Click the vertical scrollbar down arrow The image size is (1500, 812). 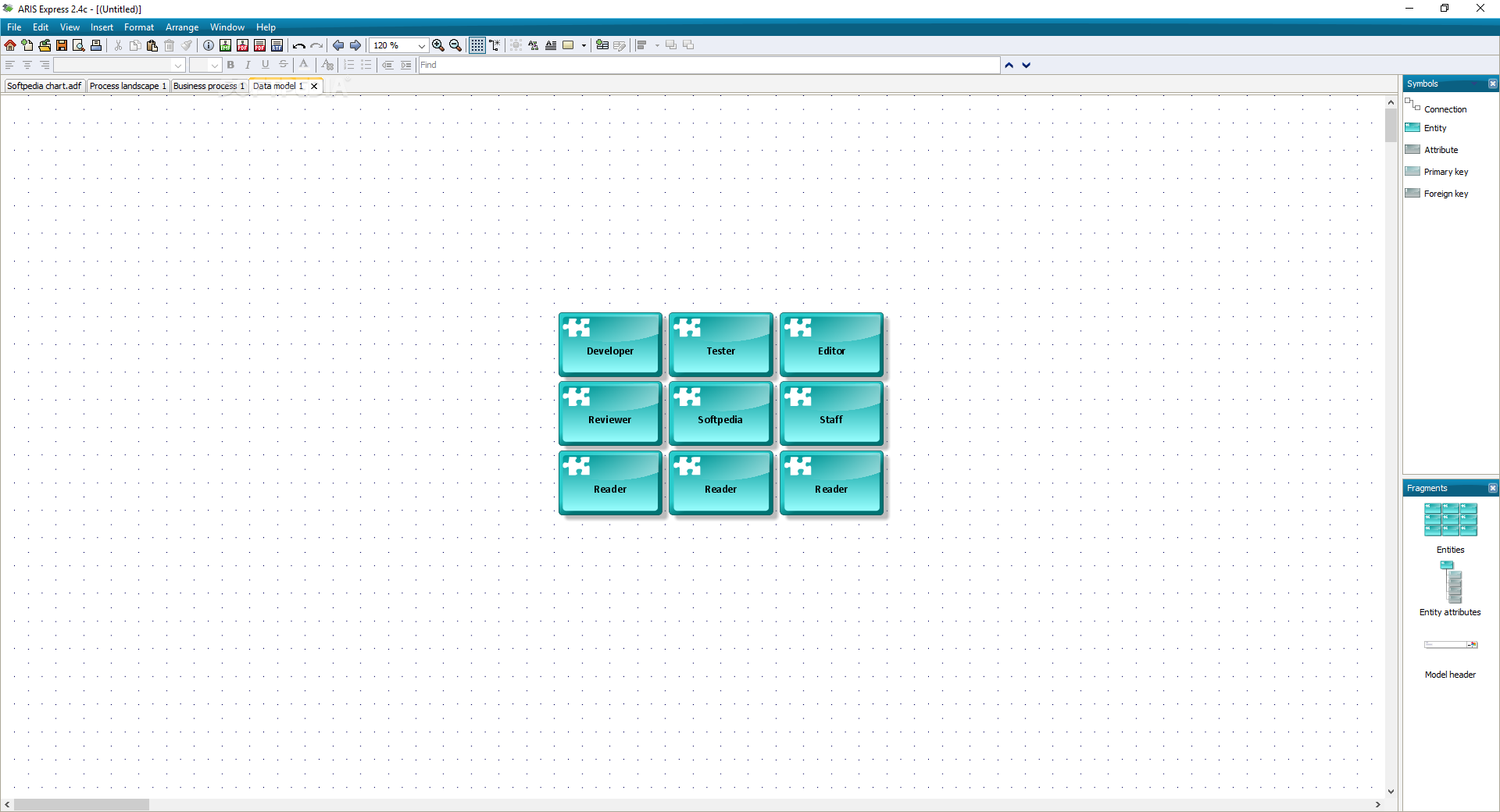(1391, 791)
